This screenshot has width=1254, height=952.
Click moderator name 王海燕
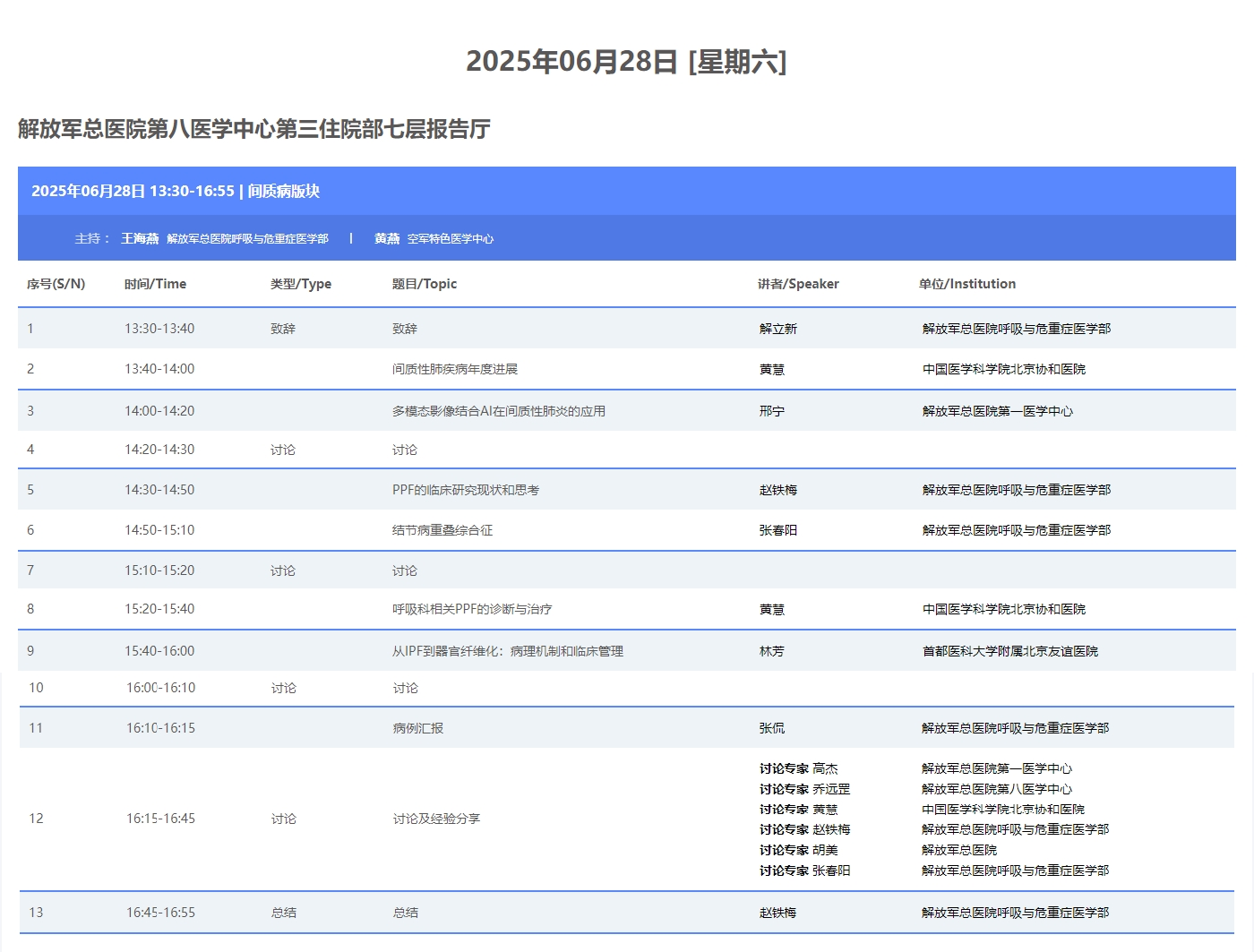pos(140,238)
